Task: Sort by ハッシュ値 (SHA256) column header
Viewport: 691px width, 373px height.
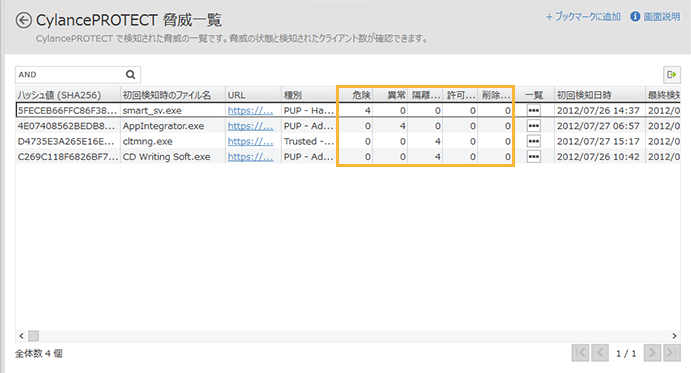Action: [67, 95]
